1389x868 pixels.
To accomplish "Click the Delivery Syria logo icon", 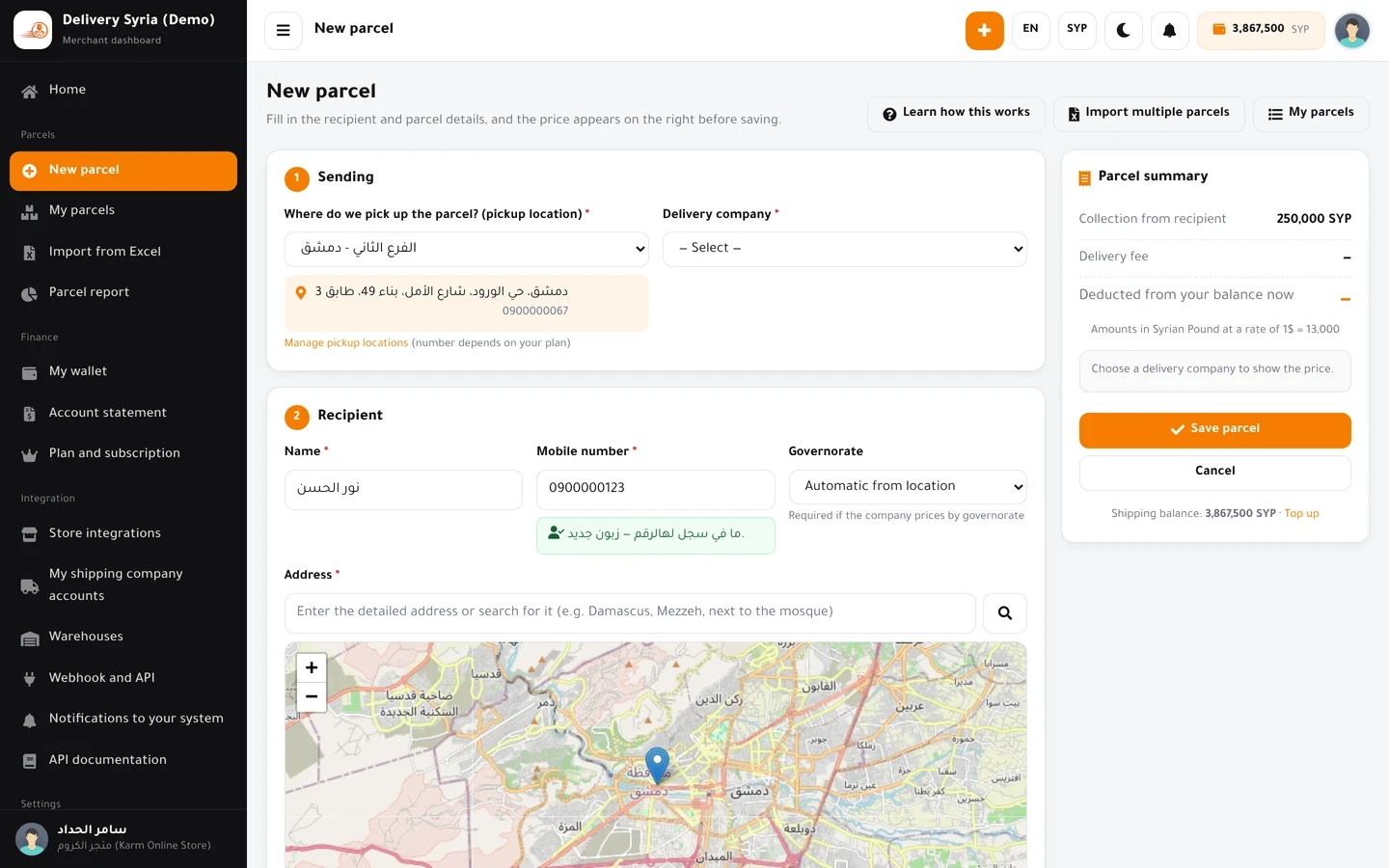I will tap(33, 30).
